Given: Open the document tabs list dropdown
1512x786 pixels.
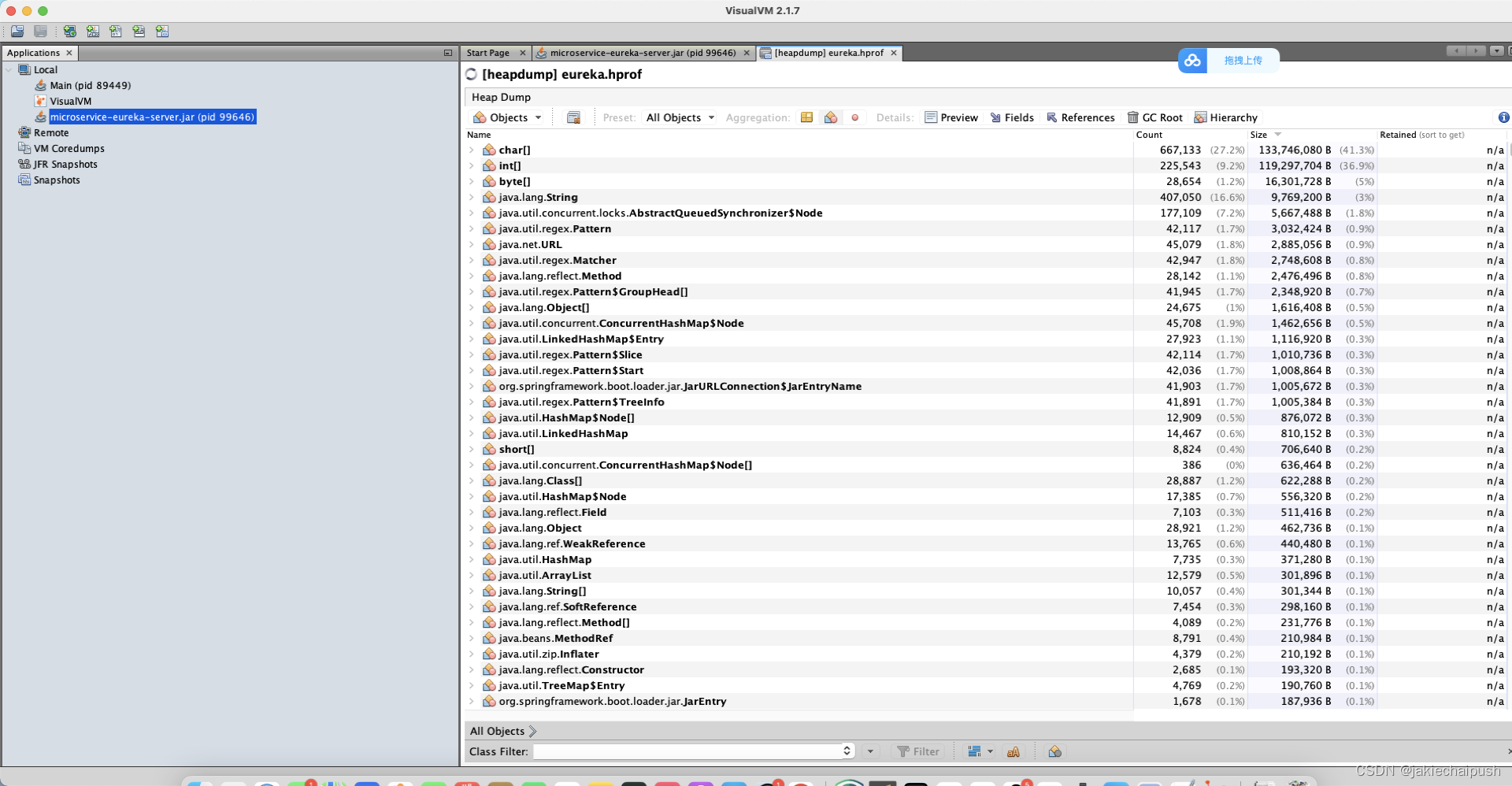Looking at the screenshot, I should click(x=1496, y=51).
